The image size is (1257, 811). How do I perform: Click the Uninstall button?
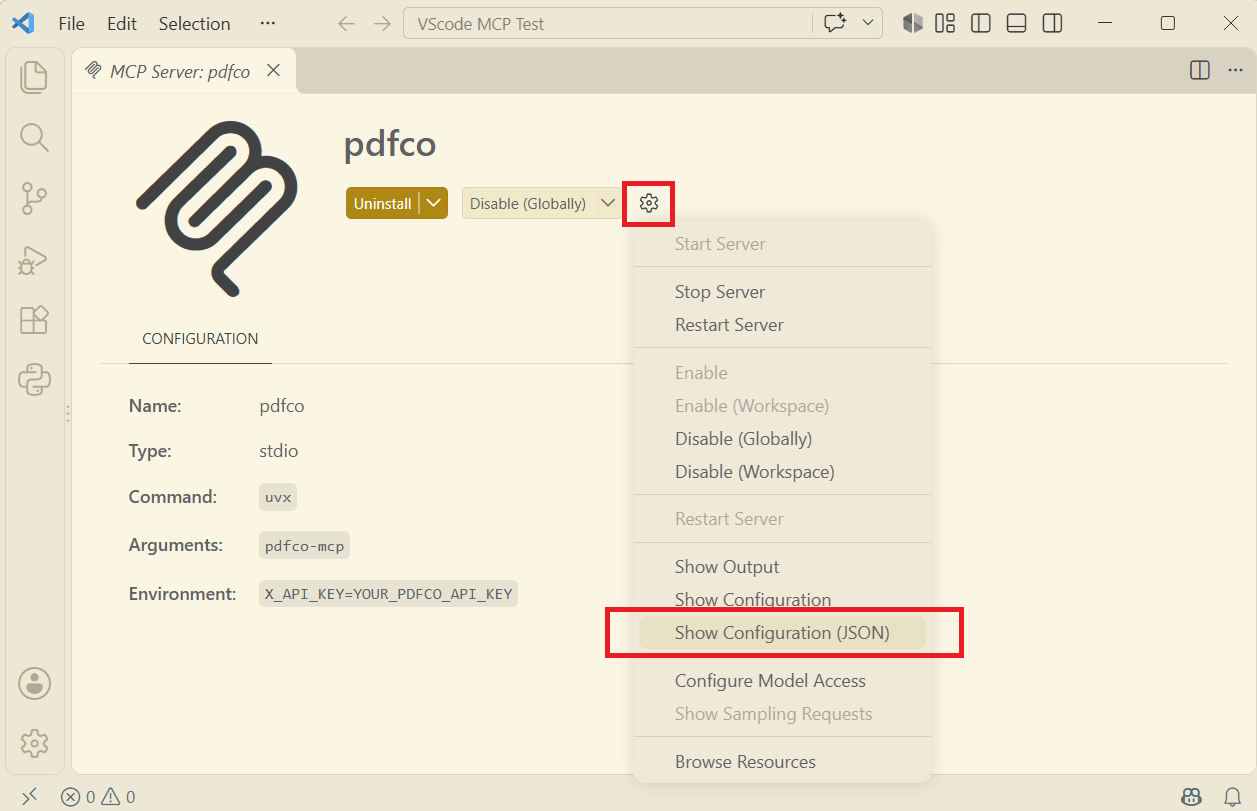point(383,203)
